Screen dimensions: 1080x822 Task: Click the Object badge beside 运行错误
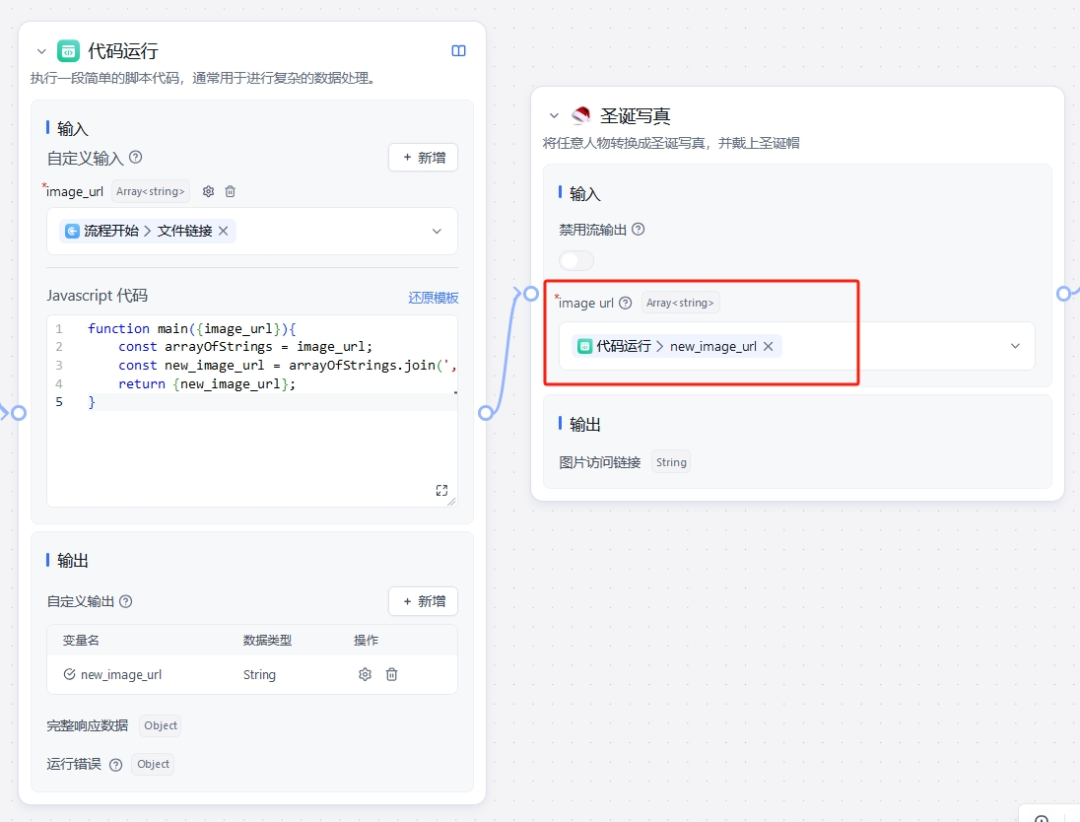(x=153, y=764)
